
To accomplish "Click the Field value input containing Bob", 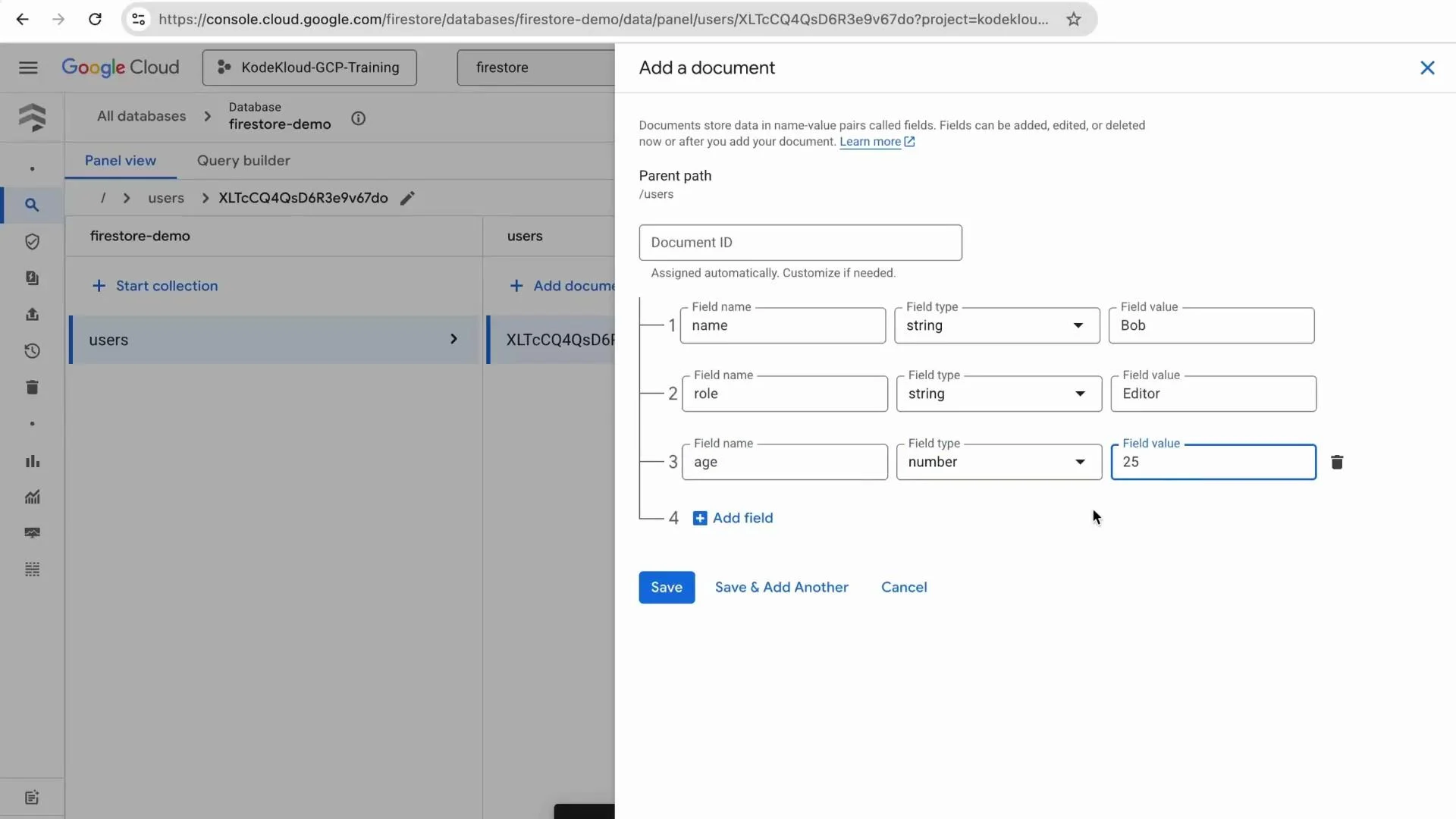I will 1211,325.
